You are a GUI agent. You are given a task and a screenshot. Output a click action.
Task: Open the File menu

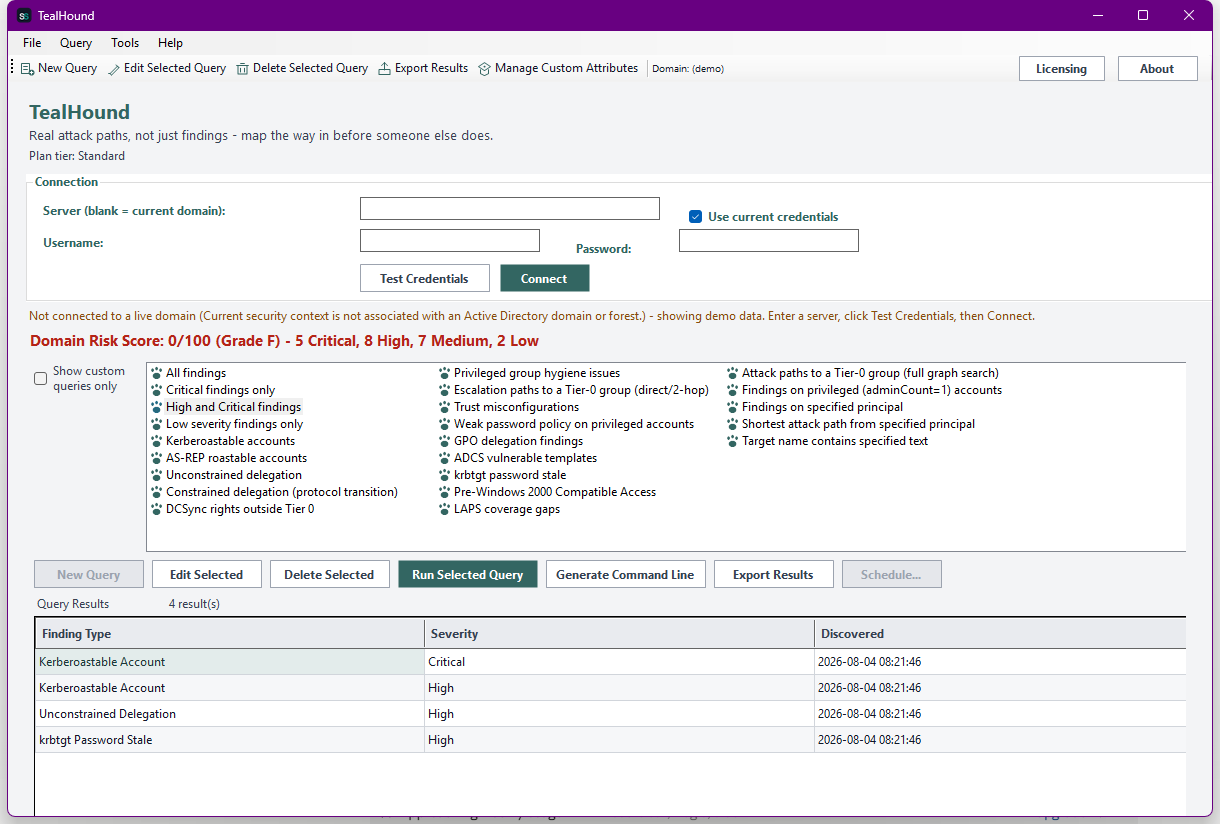tap(32, 43)
